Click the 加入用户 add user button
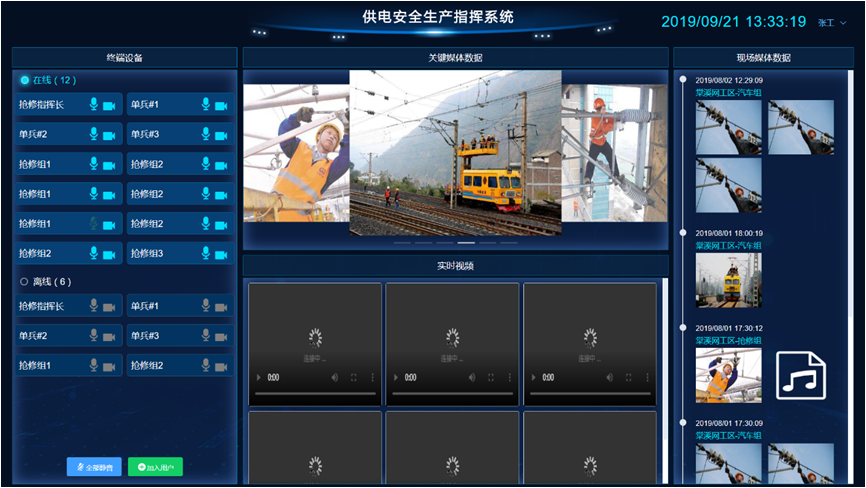 (x=155, y=467)
